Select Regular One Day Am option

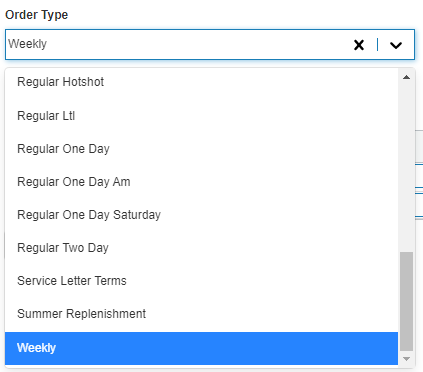pos(201,182)
